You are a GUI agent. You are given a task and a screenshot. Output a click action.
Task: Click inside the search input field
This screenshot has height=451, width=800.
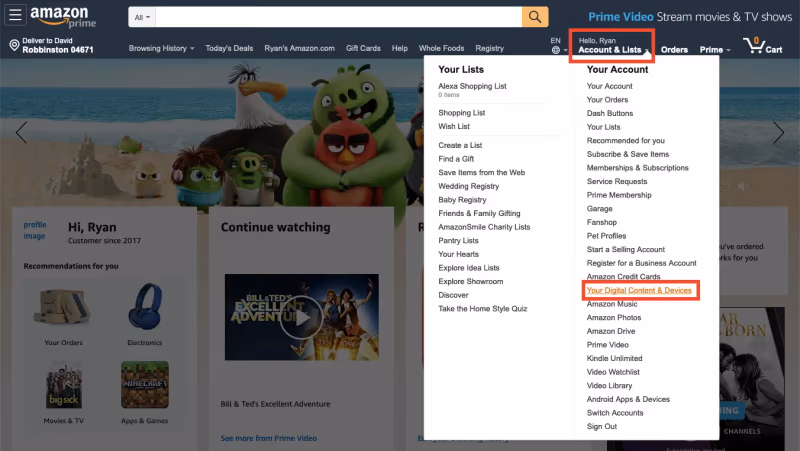338,17
